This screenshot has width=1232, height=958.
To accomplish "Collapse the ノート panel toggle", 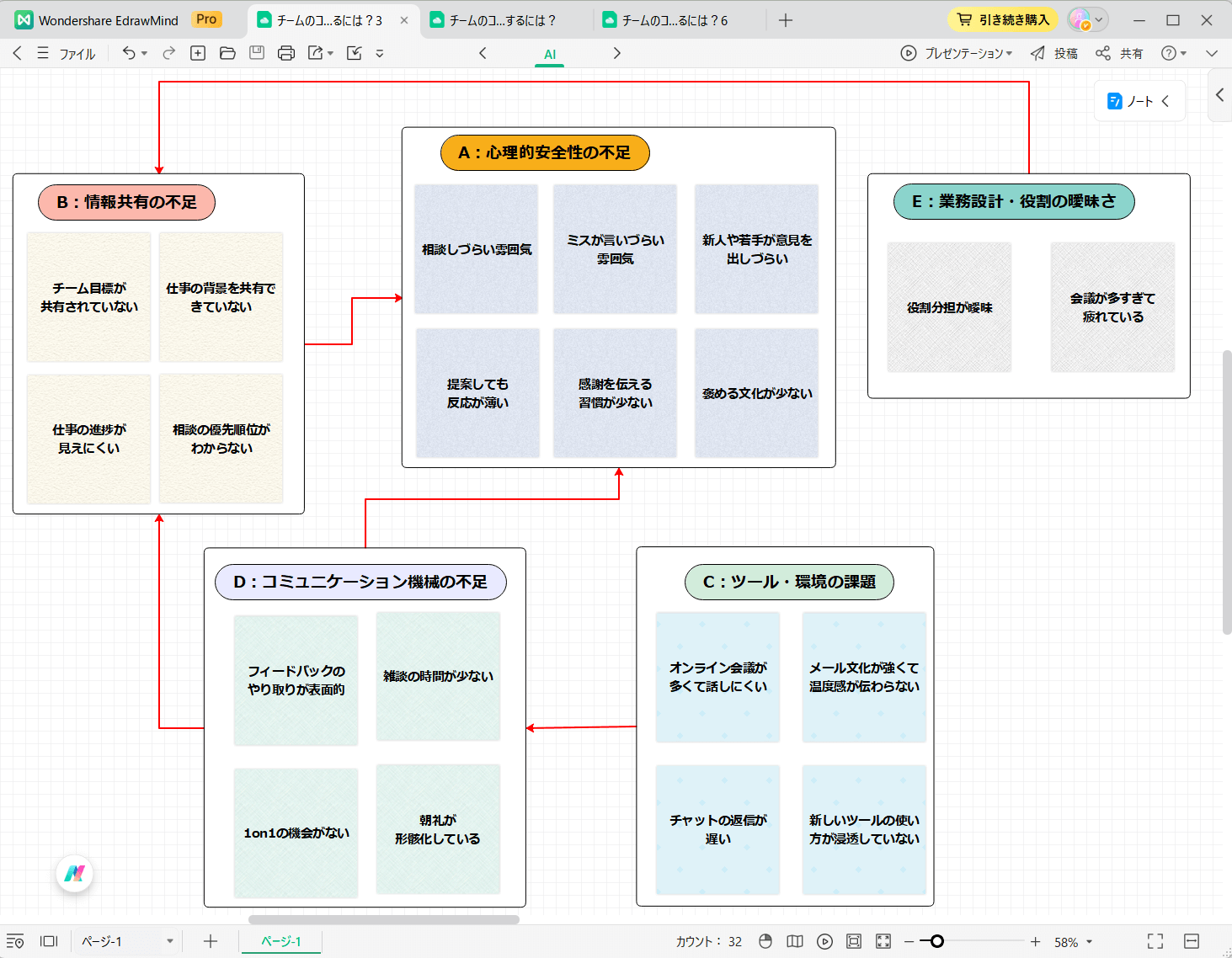I will [x=1165, y=101].
